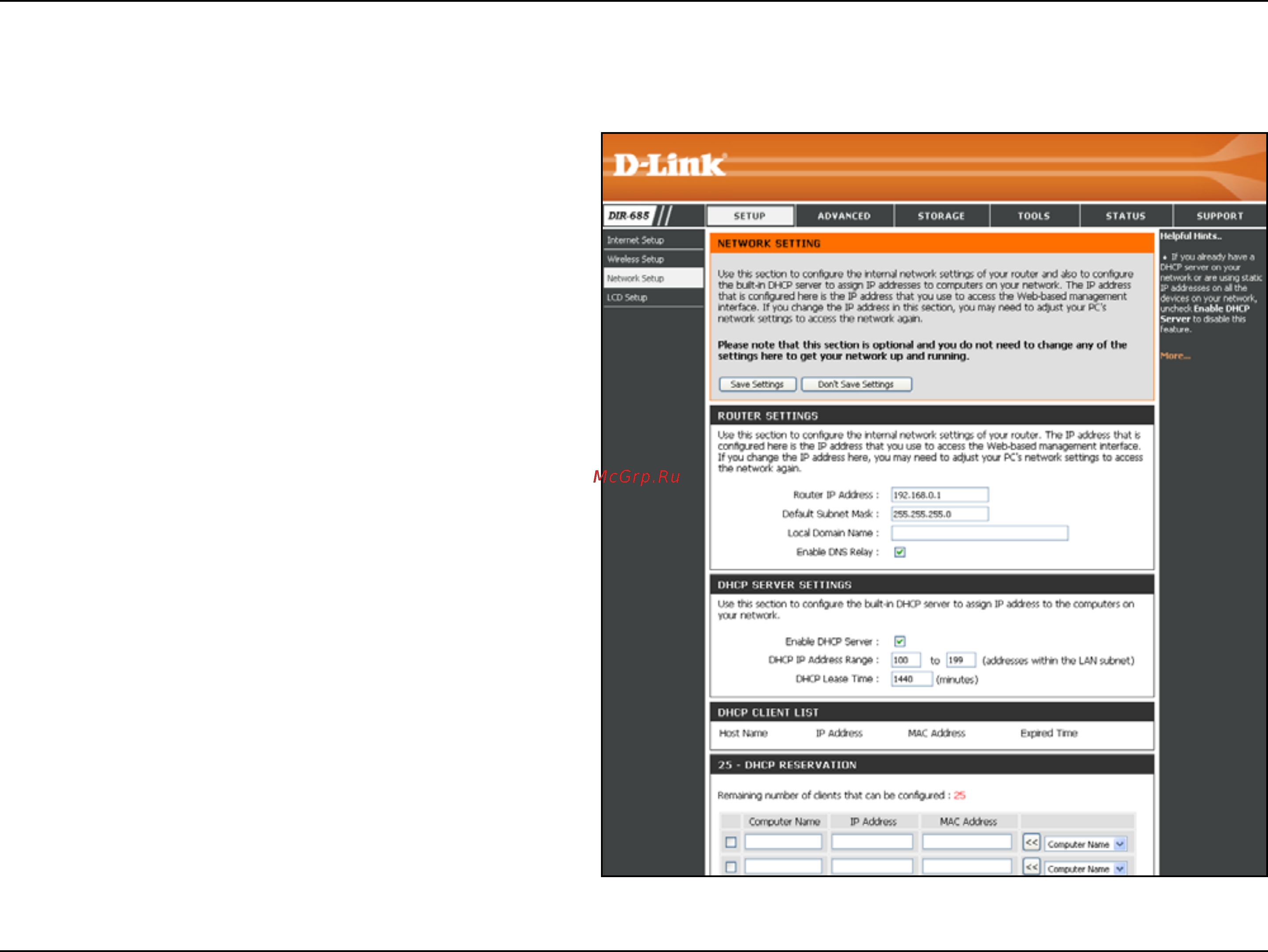Image resolution: width=1268 pixels, height=952 pixels.
Task: Click first row MAC Address input field
Action: point(967,842)
